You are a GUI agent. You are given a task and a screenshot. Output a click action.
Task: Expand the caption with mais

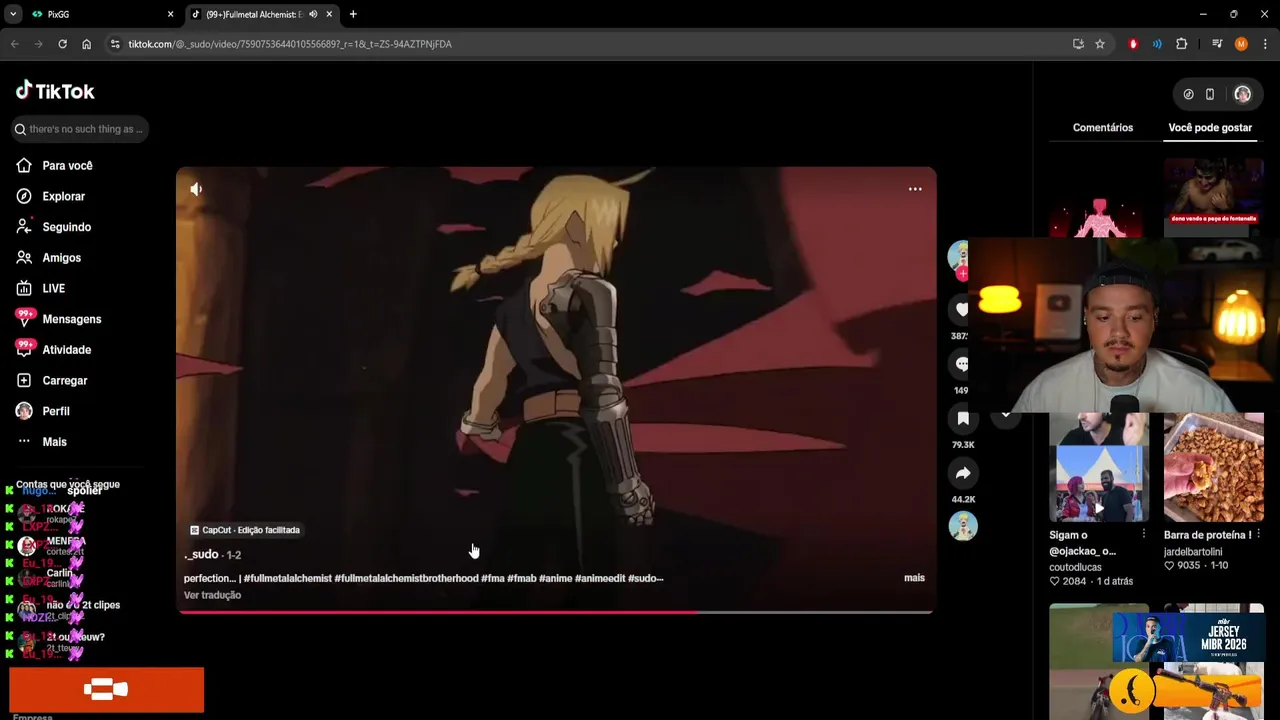(914, 578)
